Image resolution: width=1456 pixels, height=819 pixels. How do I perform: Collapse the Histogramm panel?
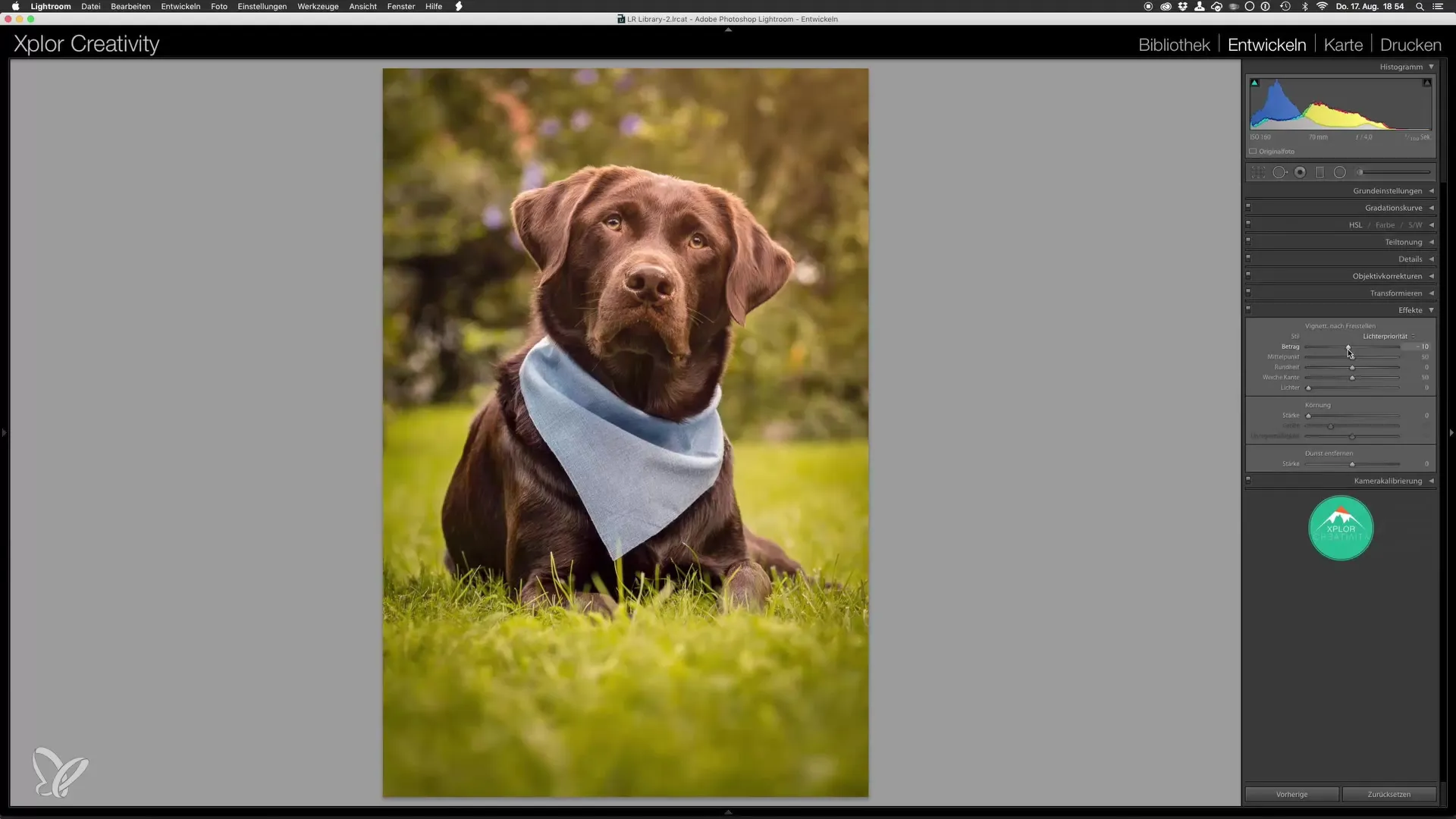click(1431, 67)
